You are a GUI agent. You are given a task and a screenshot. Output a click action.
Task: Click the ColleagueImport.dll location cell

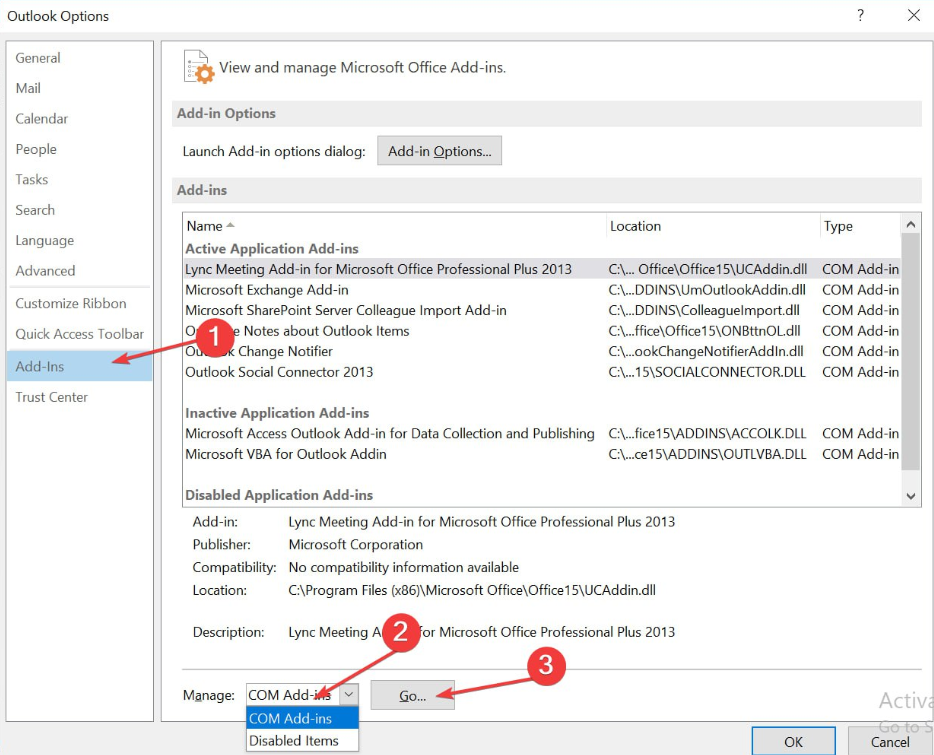[x=704, y=310]
